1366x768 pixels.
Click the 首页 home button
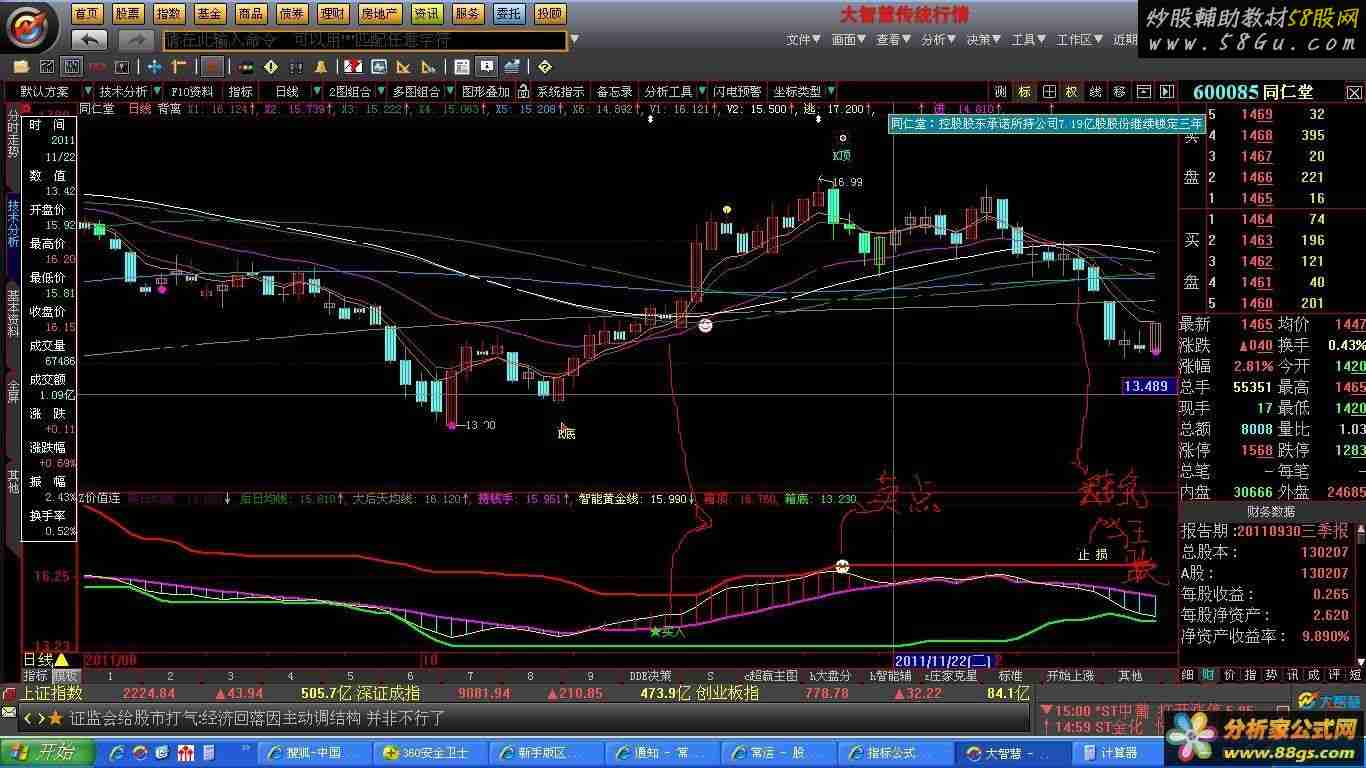tap(87, 13)
